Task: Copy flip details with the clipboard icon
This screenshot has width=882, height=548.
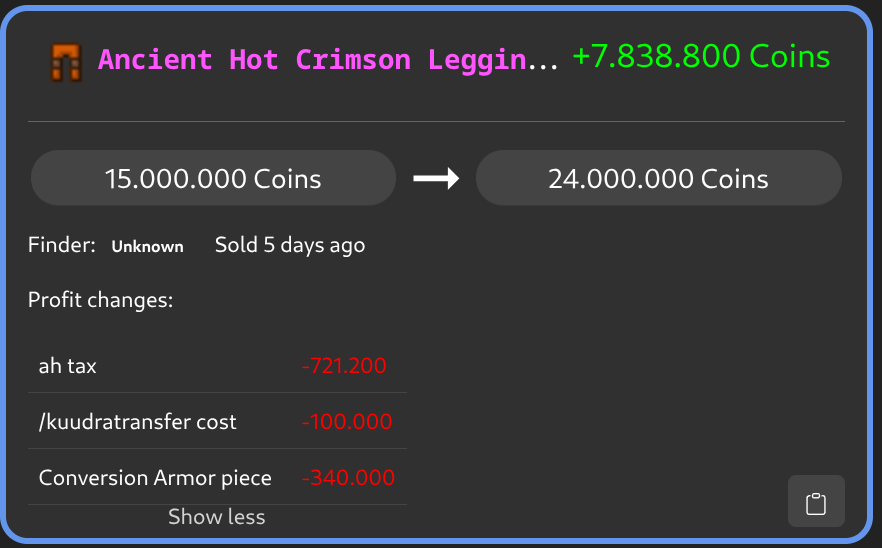Action: 816,502
